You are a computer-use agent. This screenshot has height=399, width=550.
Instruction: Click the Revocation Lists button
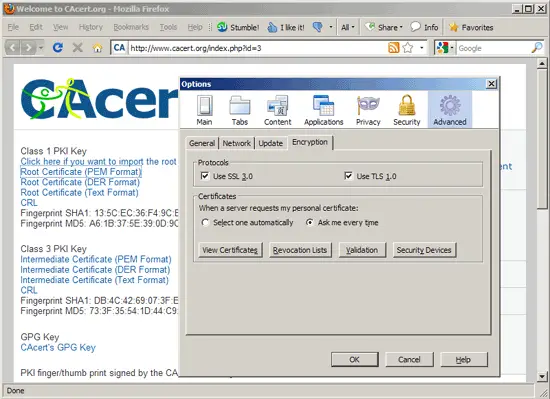coord(300,250)
